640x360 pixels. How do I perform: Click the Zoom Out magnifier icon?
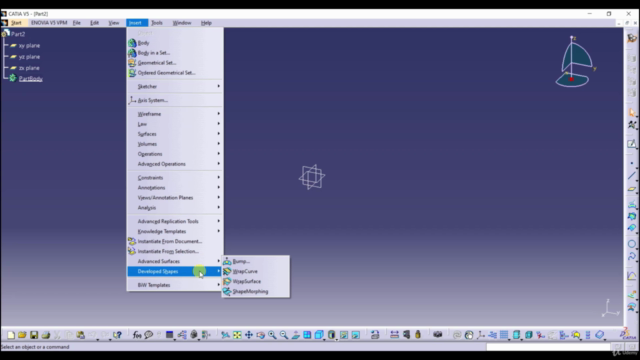click(x=284, y=335)
